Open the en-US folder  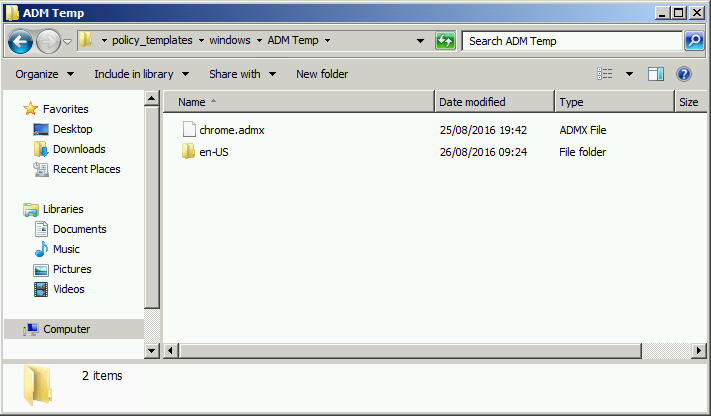tap(213, 152)
